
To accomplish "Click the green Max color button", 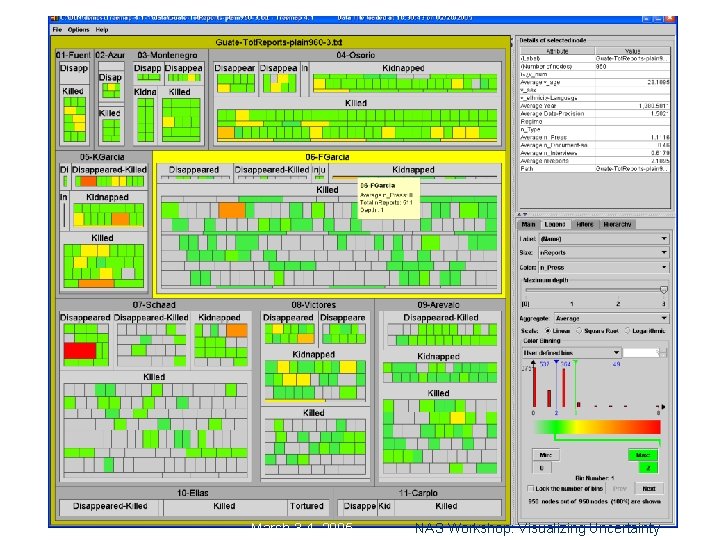I will tap(642, 455).
